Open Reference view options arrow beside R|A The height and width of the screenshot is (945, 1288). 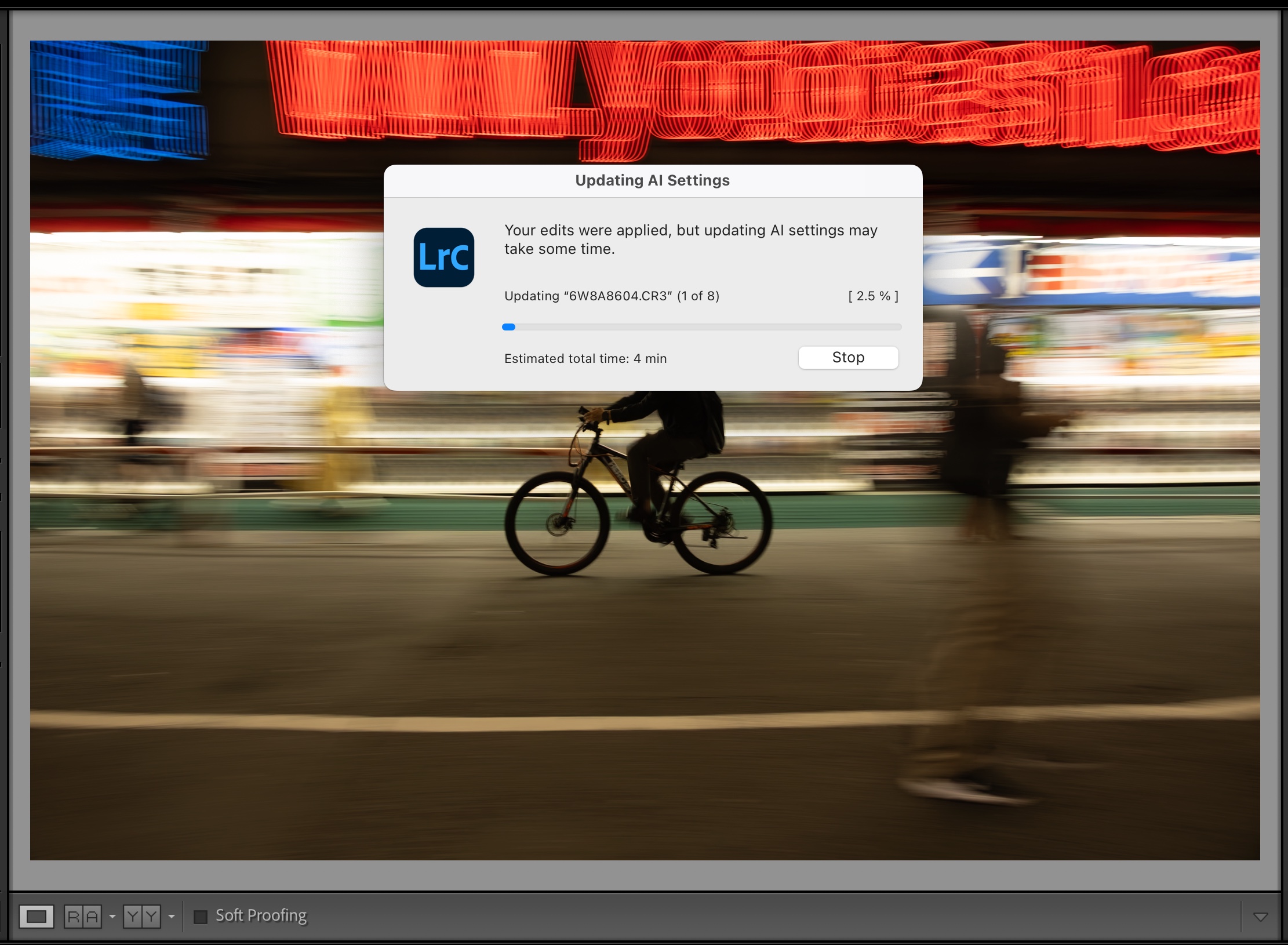click(x=112, y=917)
